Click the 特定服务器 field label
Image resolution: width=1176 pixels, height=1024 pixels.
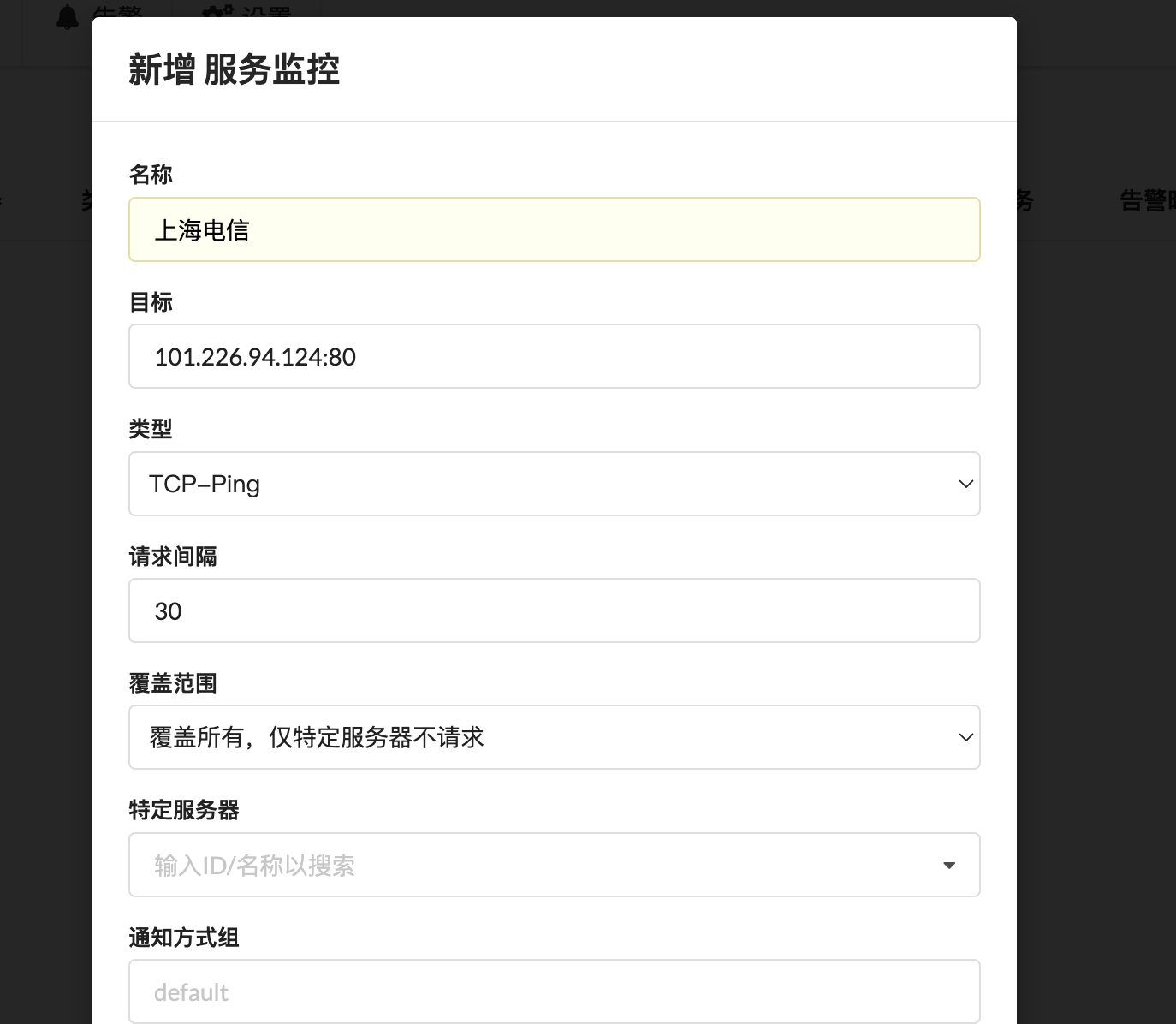(x=184, y=810)
